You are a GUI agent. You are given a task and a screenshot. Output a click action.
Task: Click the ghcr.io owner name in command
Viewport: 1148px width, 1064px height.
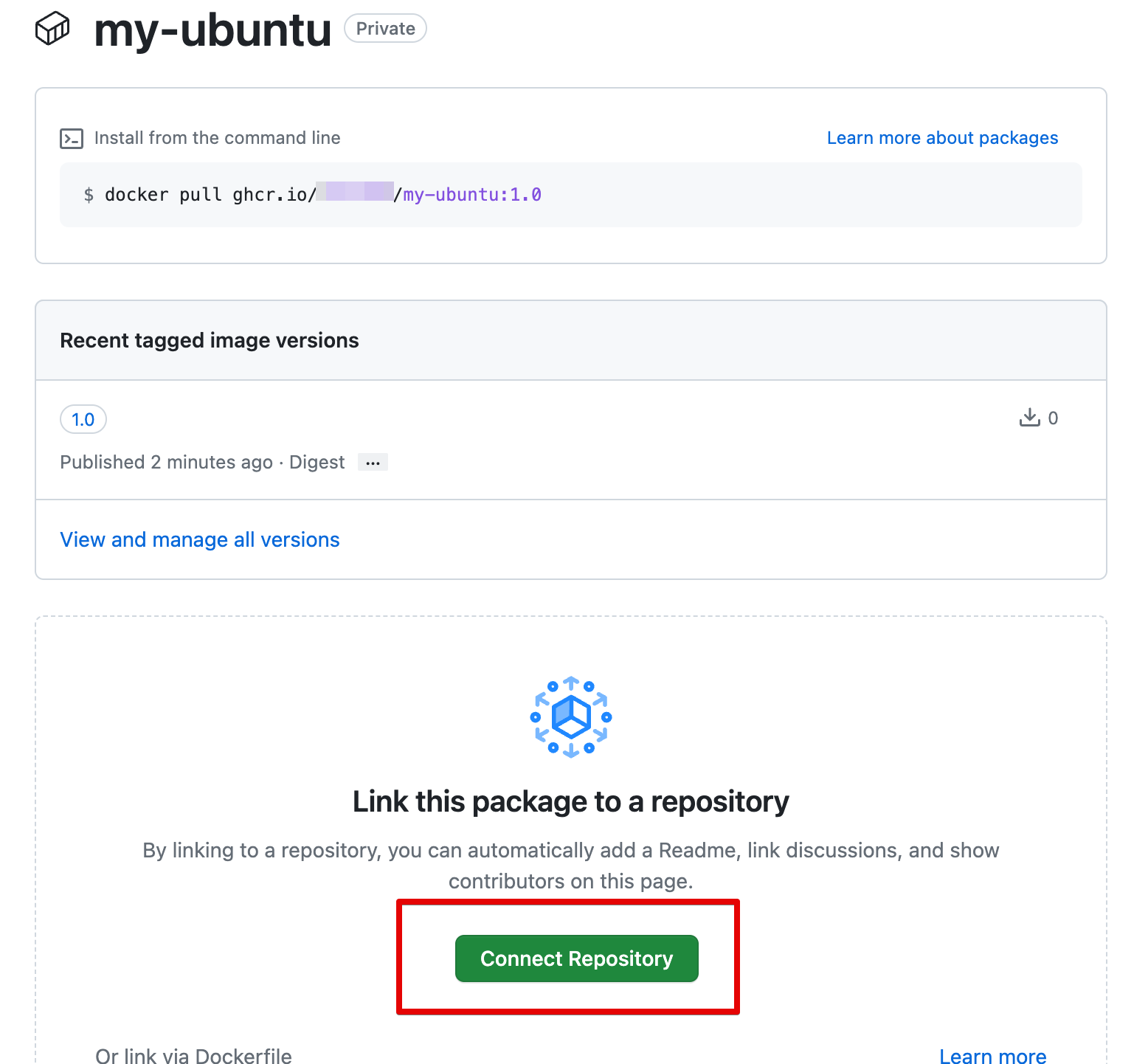click(x=354, y=194)
